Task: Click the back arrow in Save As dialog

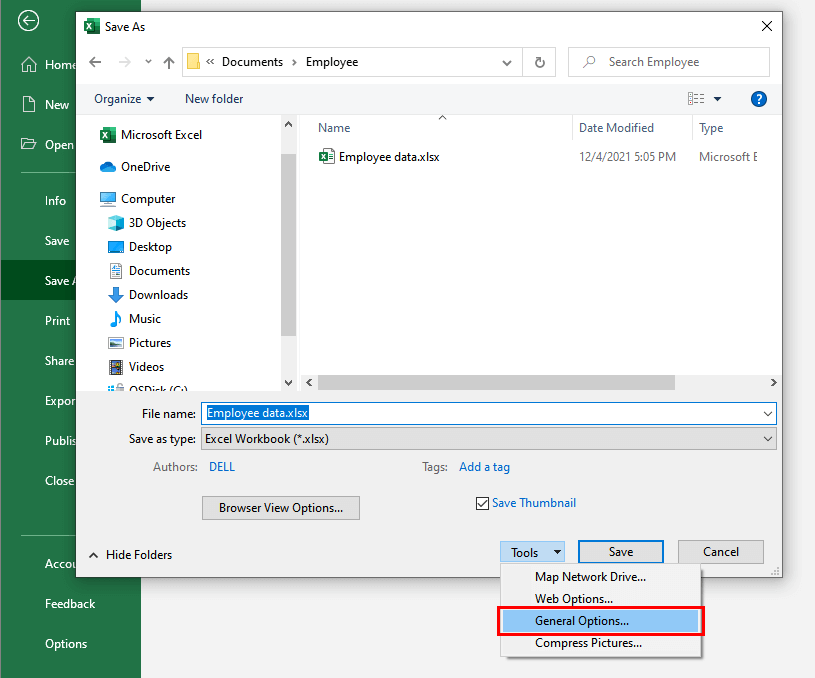Action: (95, 62)
